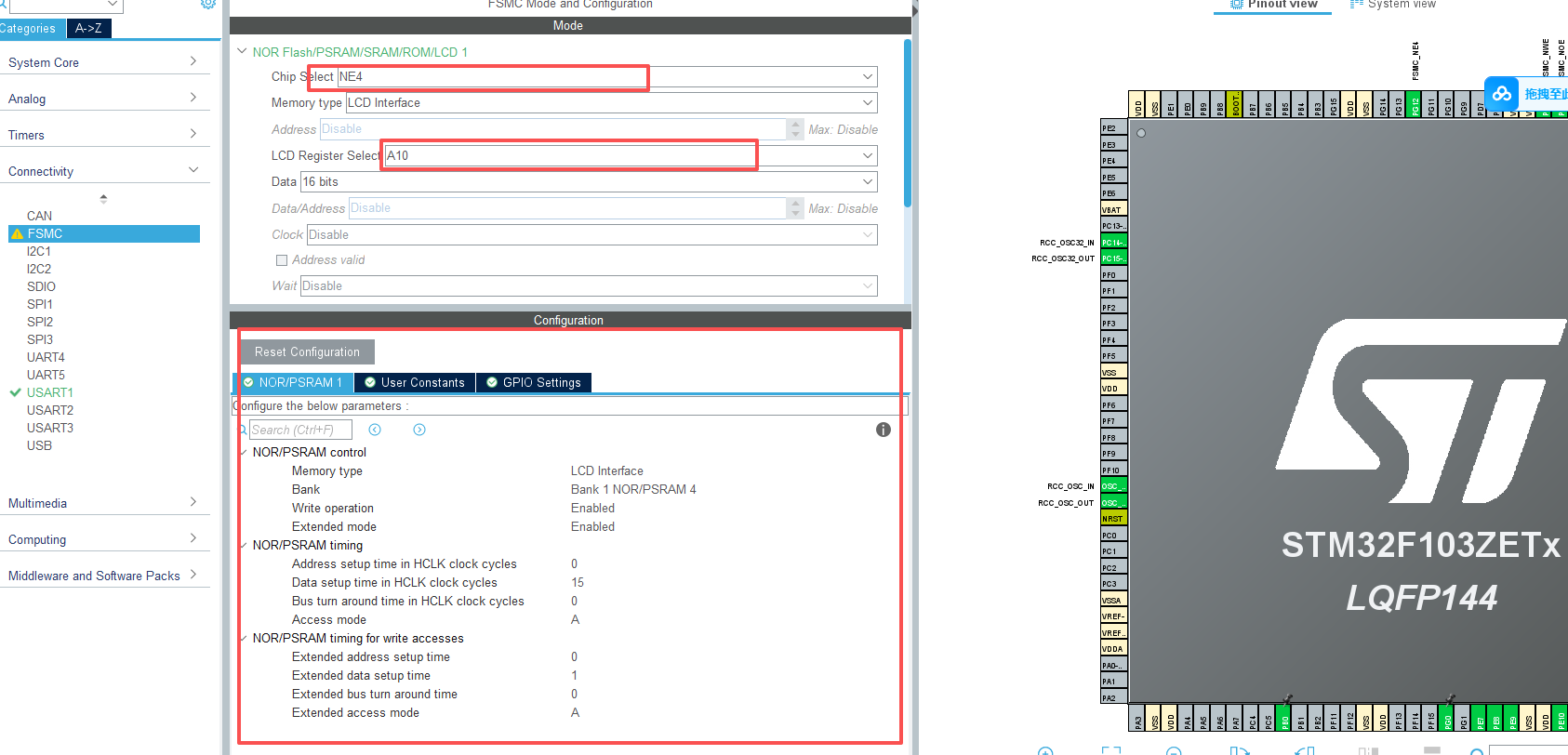This screenshot has height=755, width=1568.
Task: Collapse NOR/PSRAM control group
Action: tap(243, 452)
